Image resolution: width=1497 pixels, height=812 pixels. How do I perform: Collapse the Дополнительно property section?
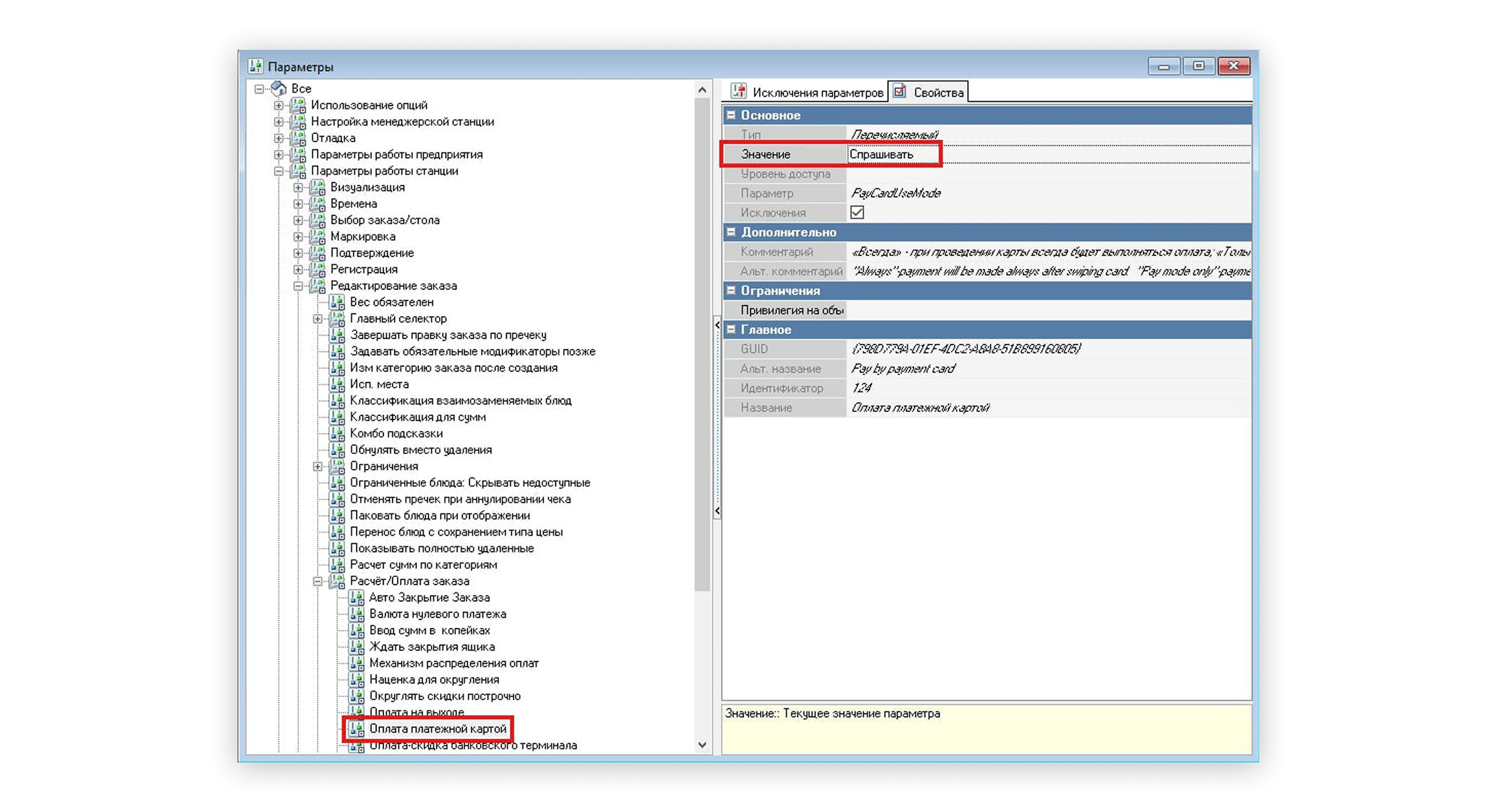pyautogui.click(x=731, y=232)
